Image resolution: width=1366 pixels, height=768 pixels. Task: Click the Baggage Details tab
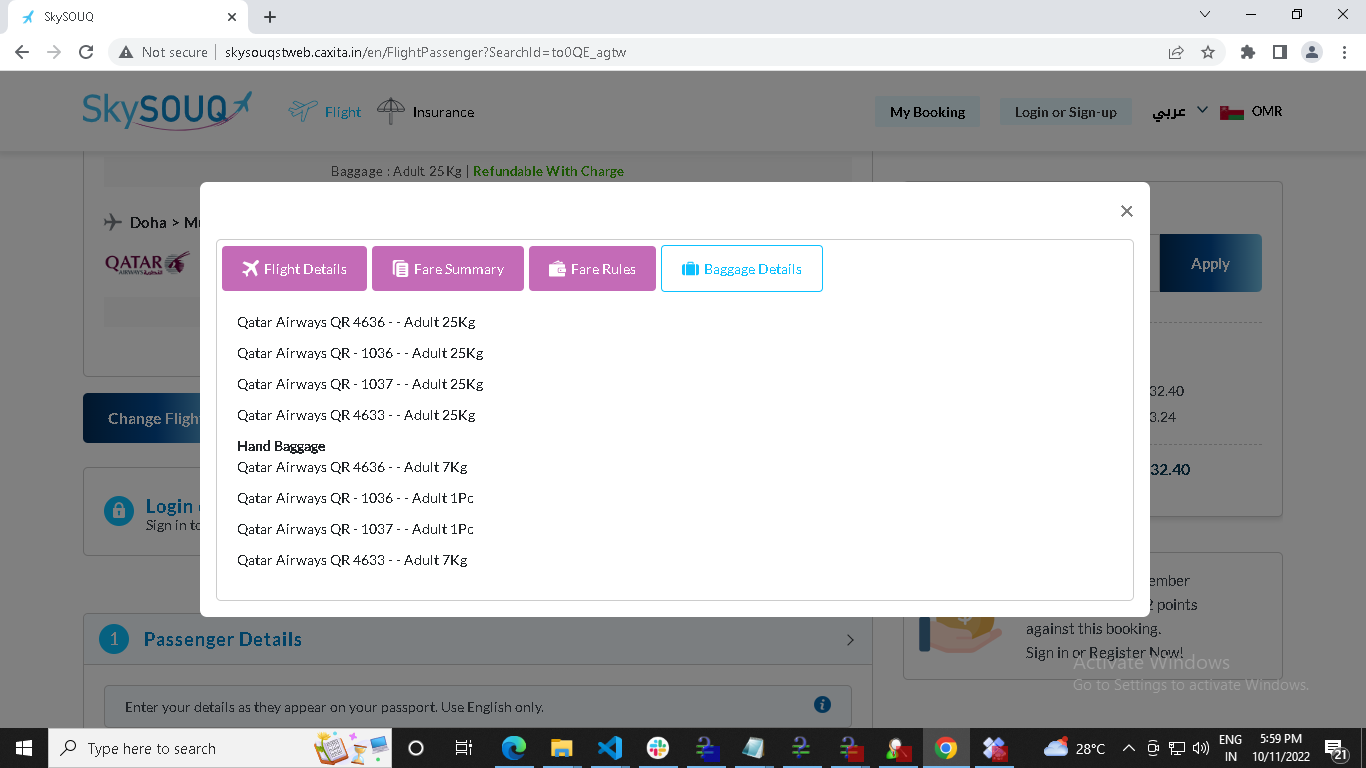pyautogui.click(x=741, y=269)
